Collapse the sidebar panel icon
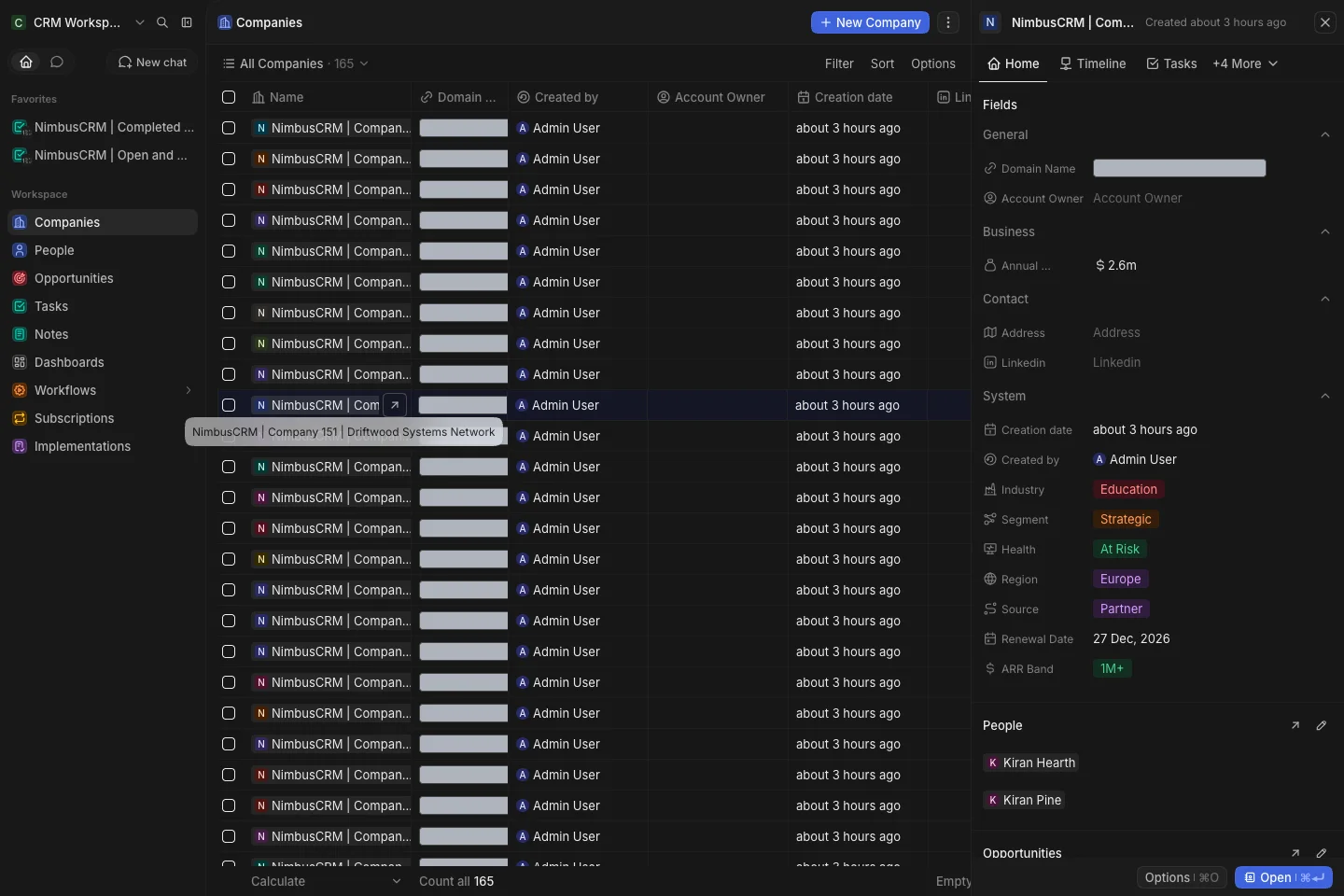Image resolution: width=1344 pixels, height=896 pixels. 187,22
